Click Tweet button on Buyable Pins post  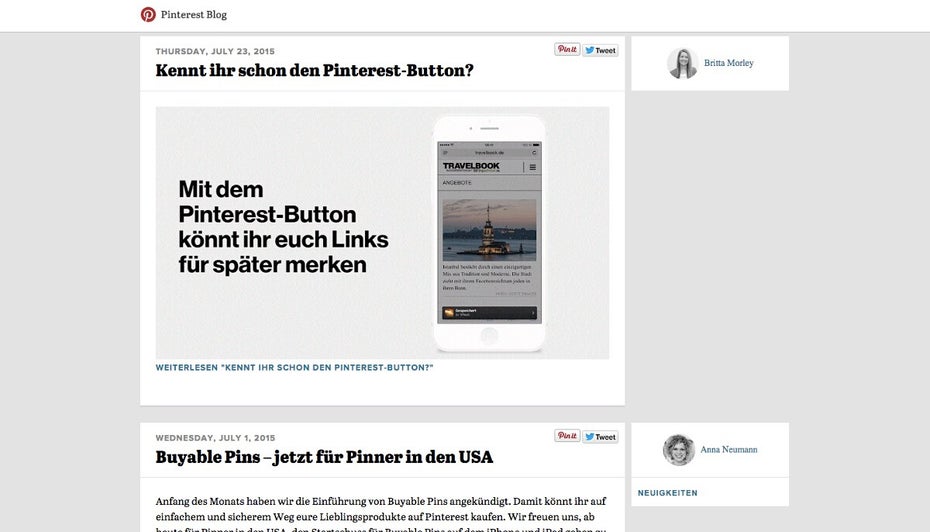[600, 437]
